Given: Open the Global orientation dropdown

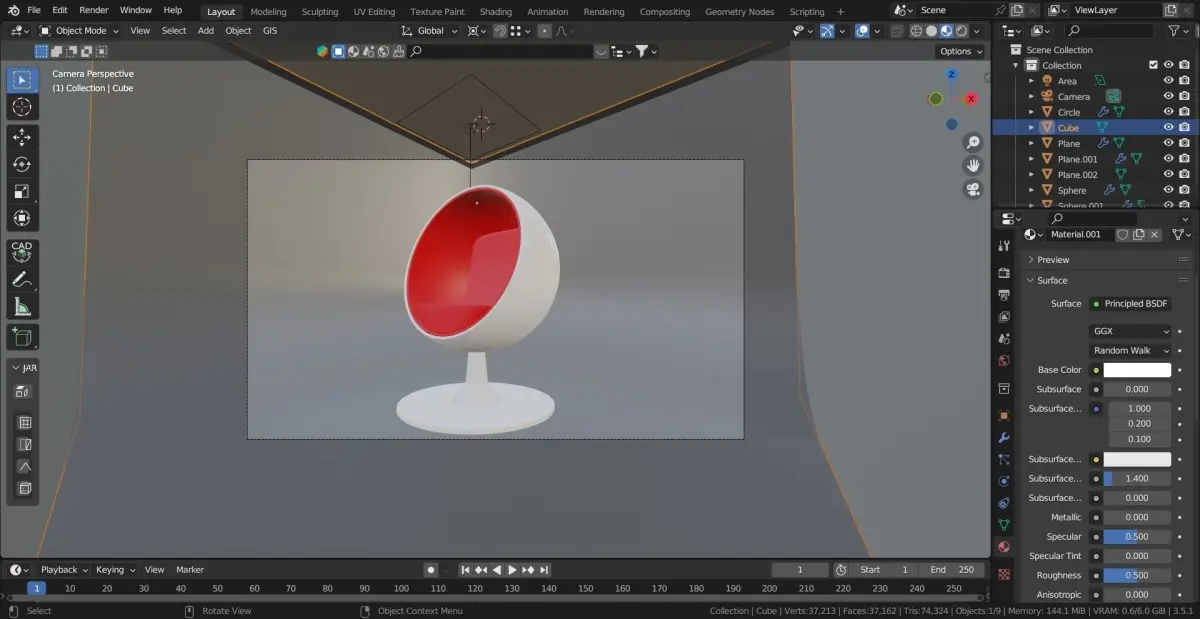Looking at the screenshot, I should pos(430,31).
